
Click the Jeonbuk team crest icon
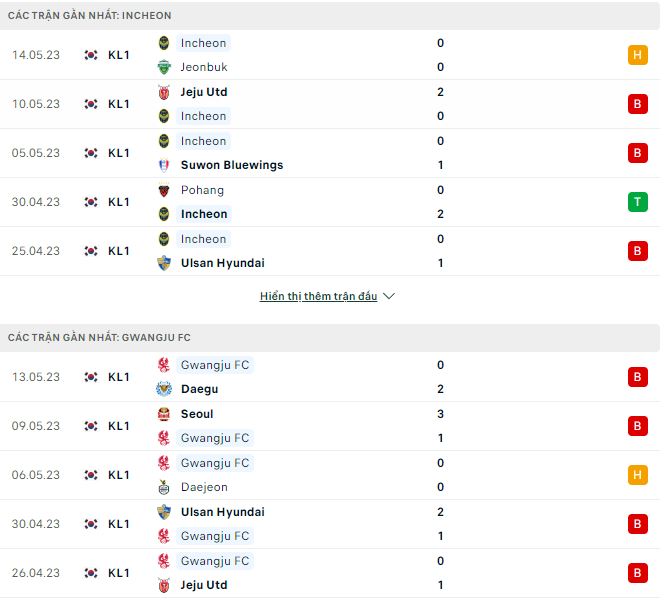[x=164, y=67]
